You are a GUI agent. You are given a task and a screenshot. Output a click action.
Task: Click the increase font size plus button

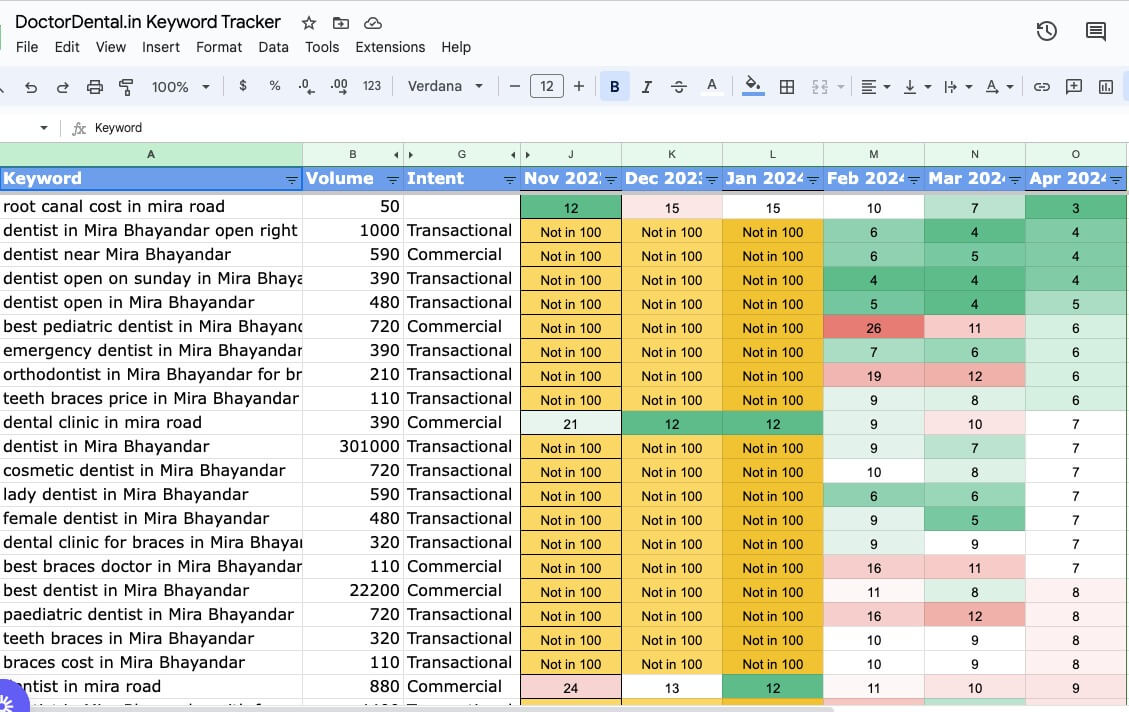click(578, 87)
